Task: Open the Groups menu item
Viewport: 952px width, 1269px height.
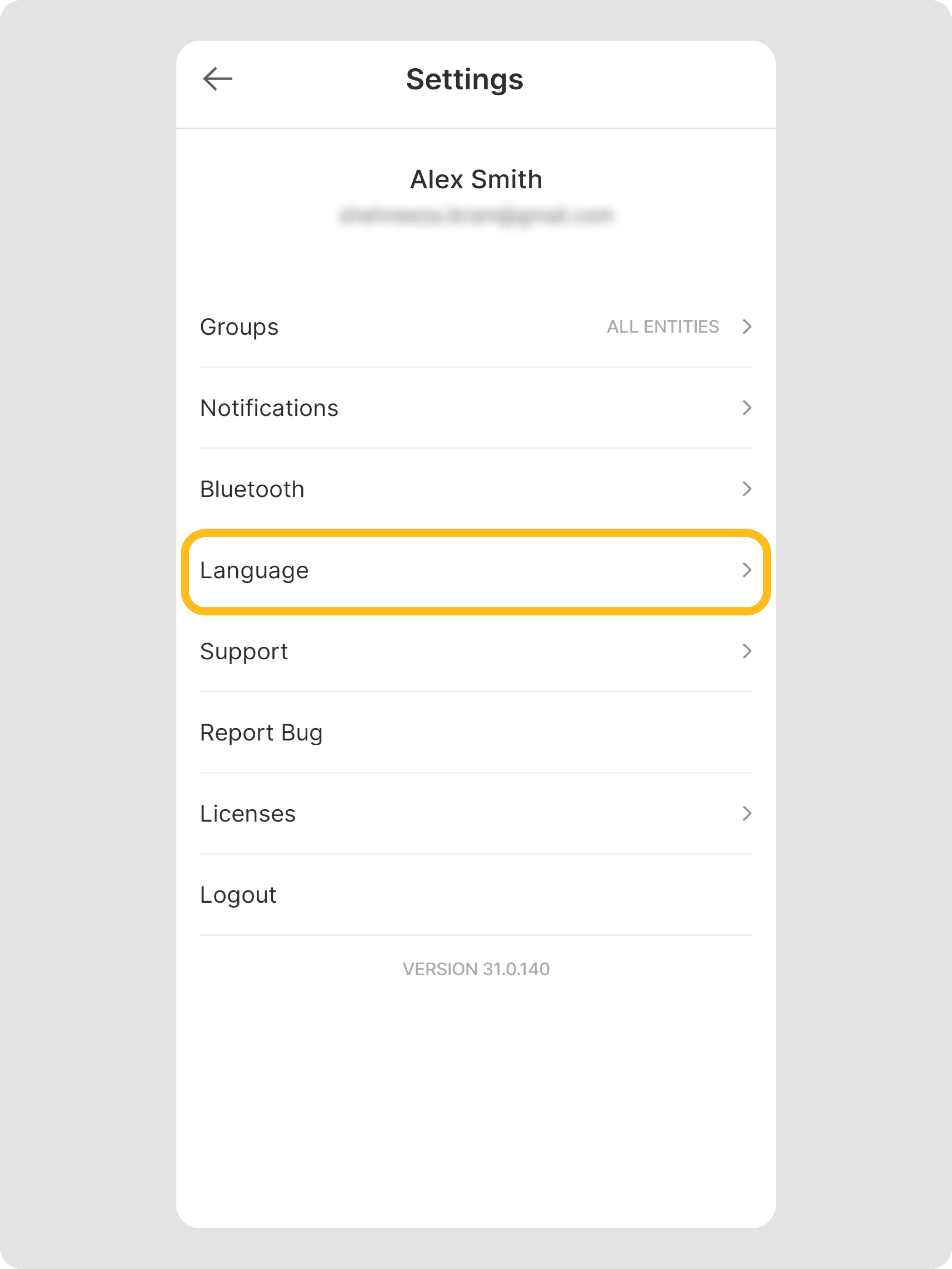Action: (x=239, y=327)
